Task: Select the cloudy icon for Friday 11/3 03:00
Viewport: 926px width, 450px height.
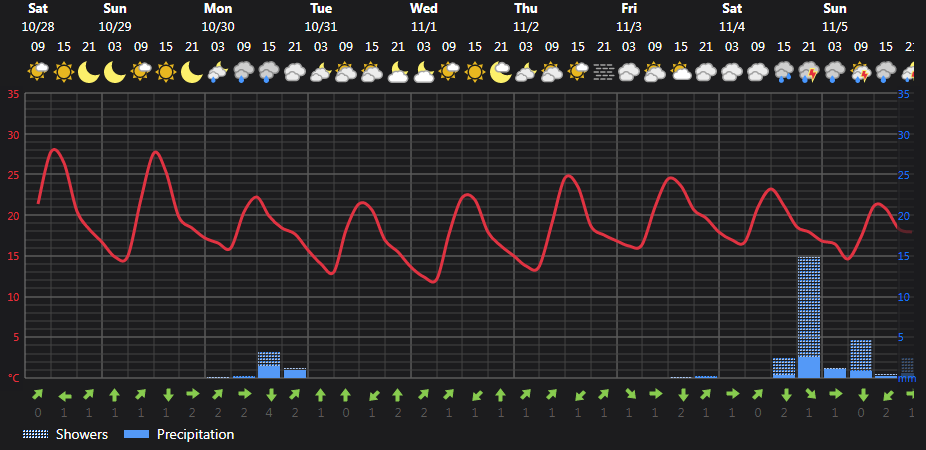Action: 629,72
